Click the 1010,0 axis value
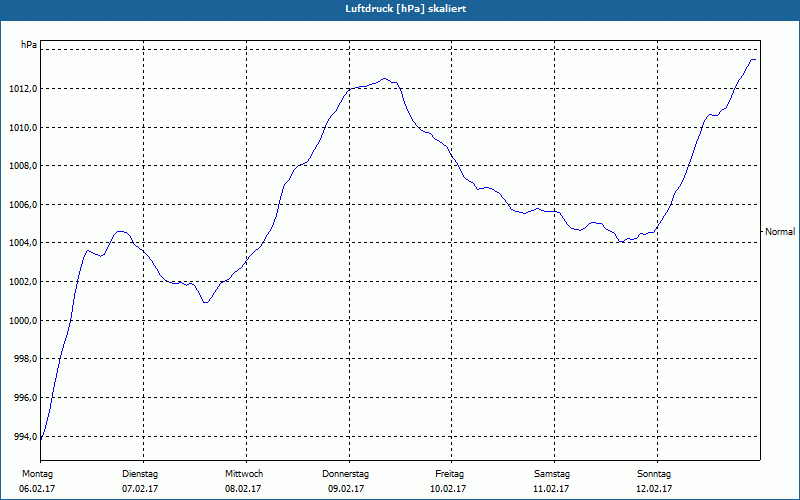 pos(23,128)
